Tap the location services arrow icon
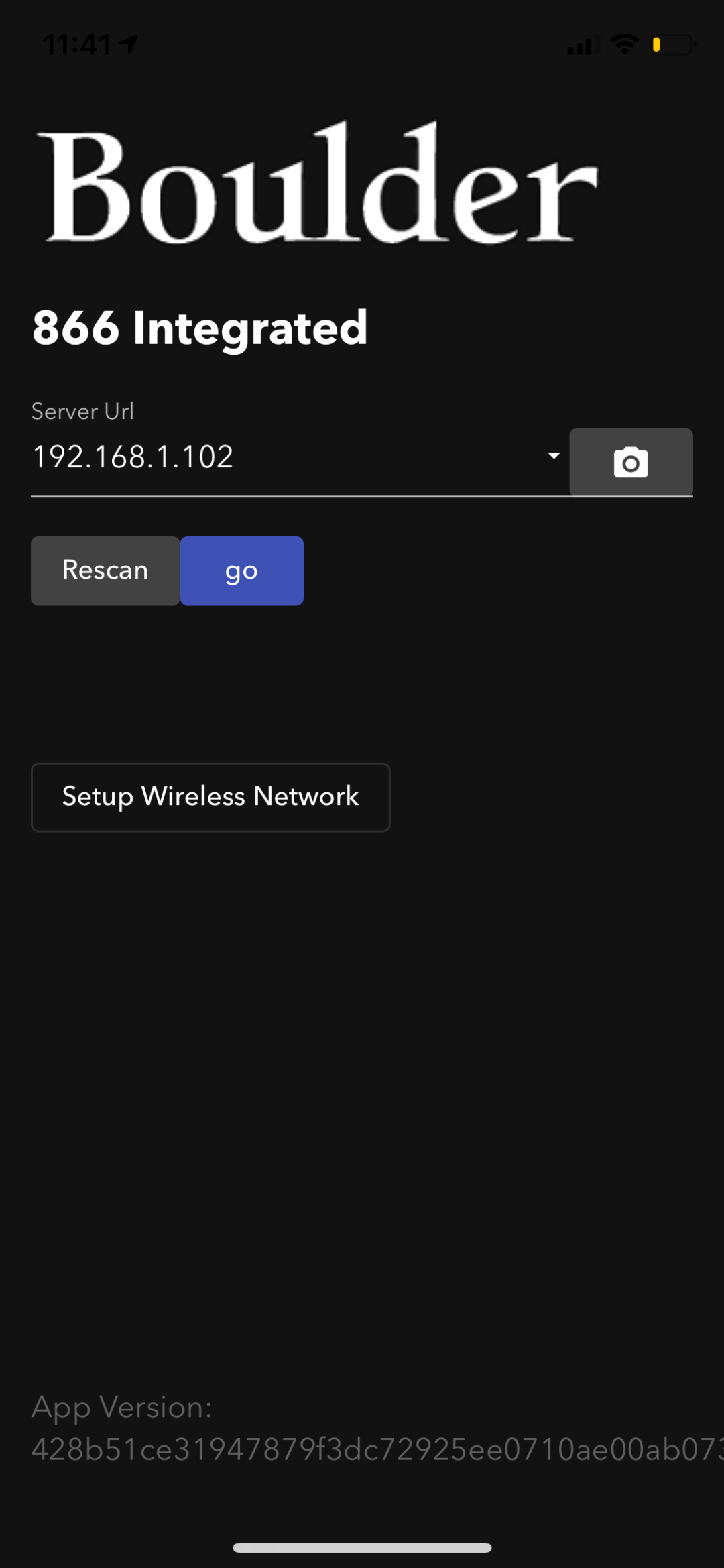The width and height of the screenshot is (724, 1568). (x=129, y=44)
